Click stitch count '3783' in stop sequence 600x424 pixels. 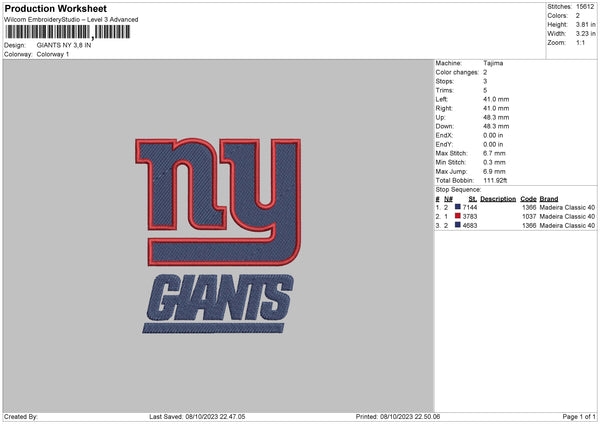pos(470,217)
